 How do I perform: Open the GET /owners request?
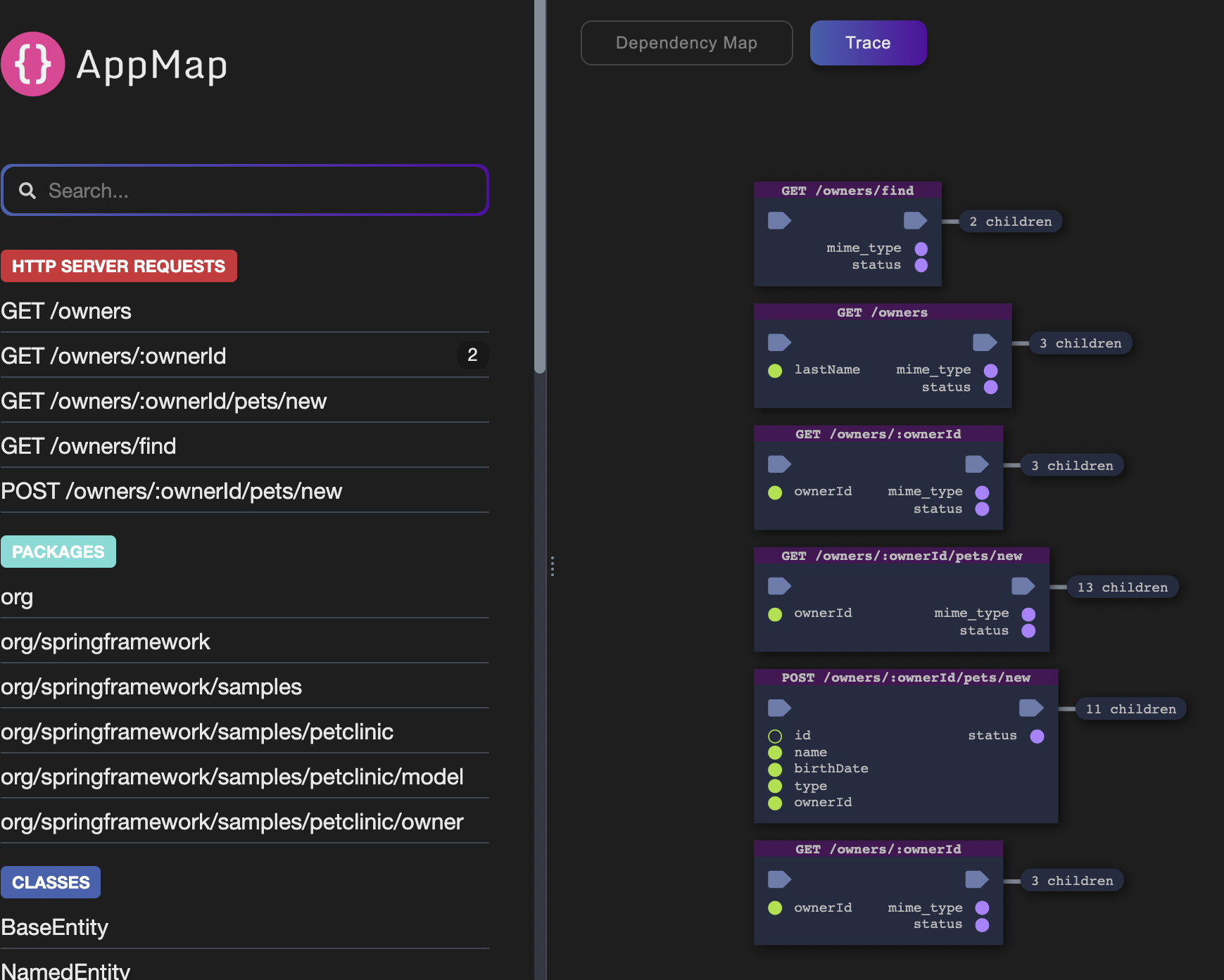click(67, 310)
